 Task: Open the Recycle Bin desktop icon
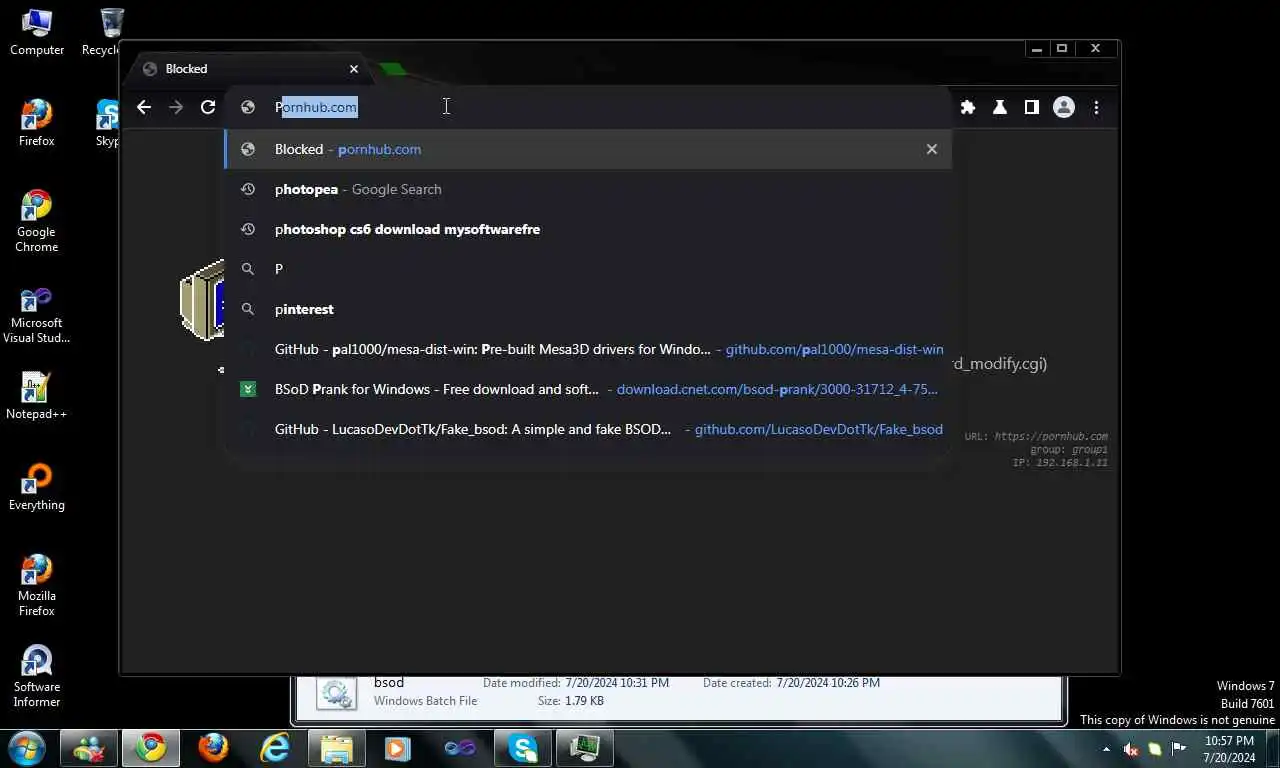click(104, 32)
